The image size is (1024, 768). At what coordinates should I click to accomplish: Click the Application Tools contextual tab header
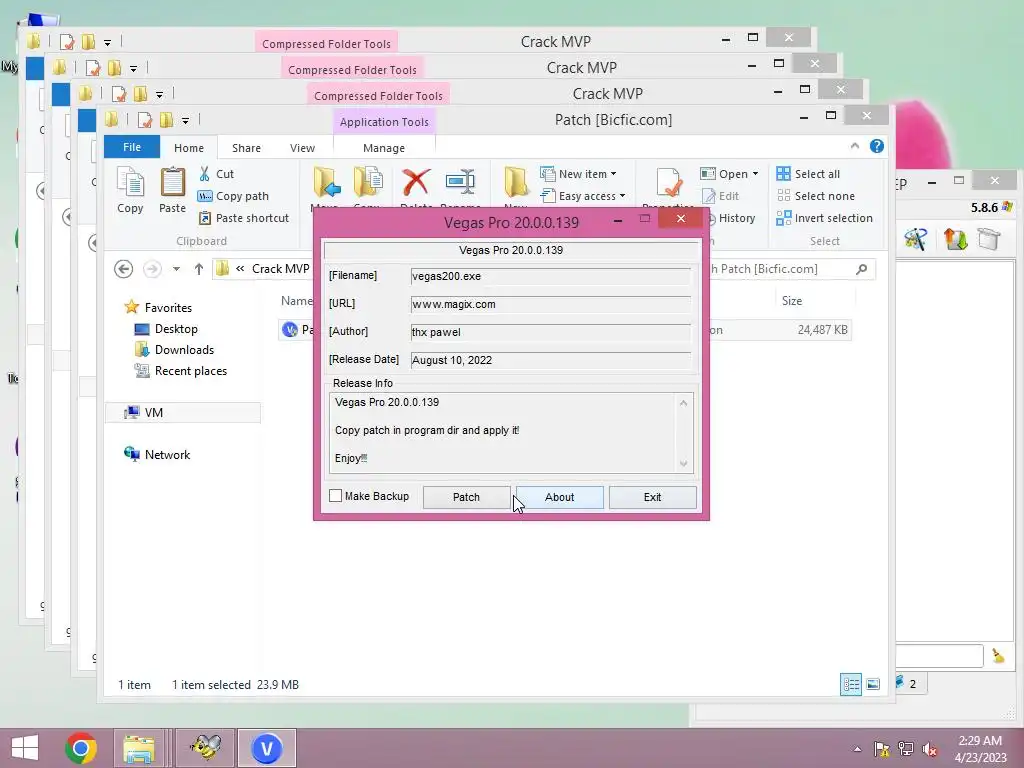(384, 121)
